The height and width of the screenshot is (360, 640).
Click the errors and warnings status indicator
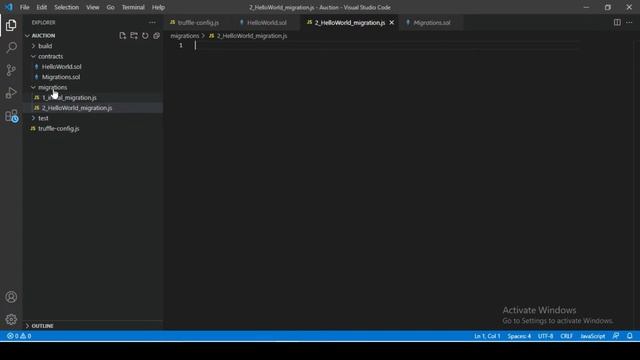tap(19, 336)
